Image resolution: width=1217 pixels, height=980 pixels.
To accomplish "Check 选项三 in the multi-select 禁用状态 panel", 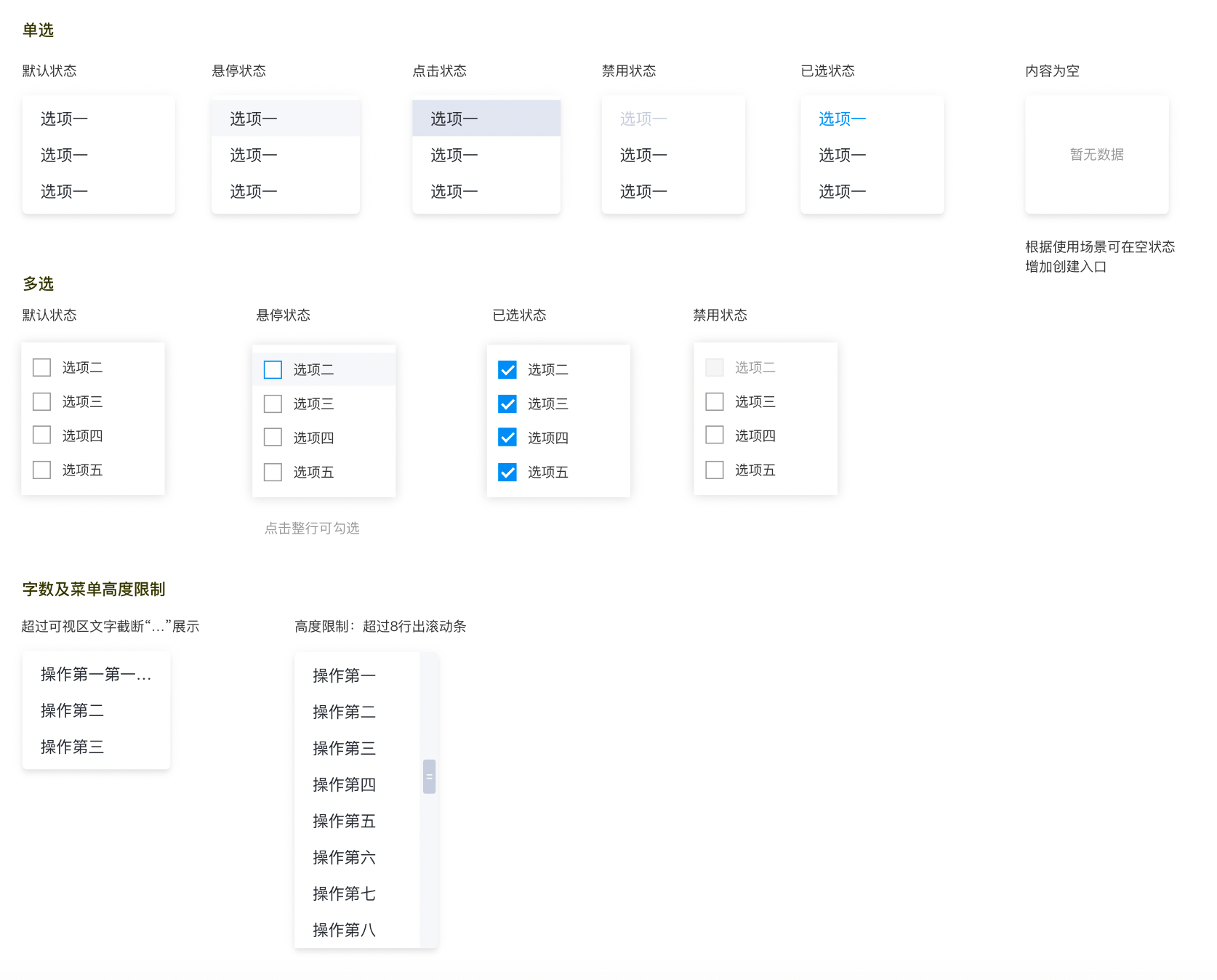I will (x=715, y=401).
